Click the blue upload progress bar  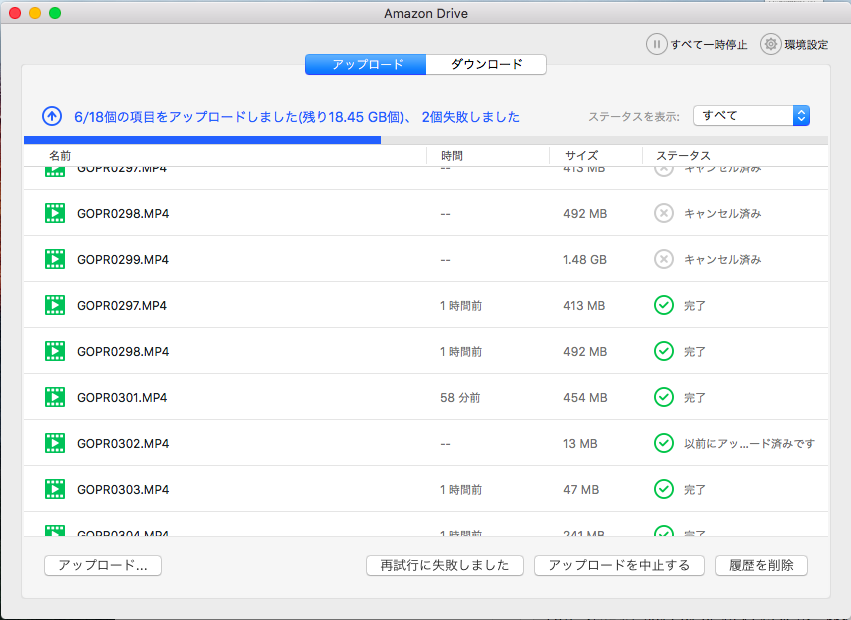pos(202,140)
